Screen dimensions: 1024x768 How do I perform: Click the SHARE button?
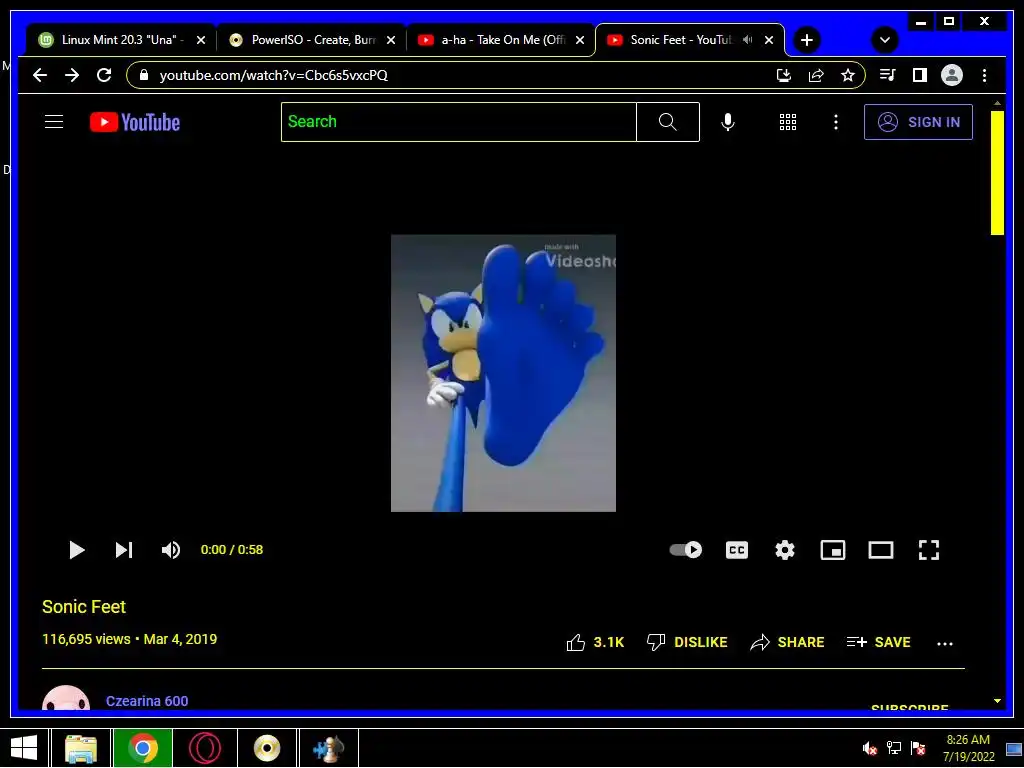(787, 643)
